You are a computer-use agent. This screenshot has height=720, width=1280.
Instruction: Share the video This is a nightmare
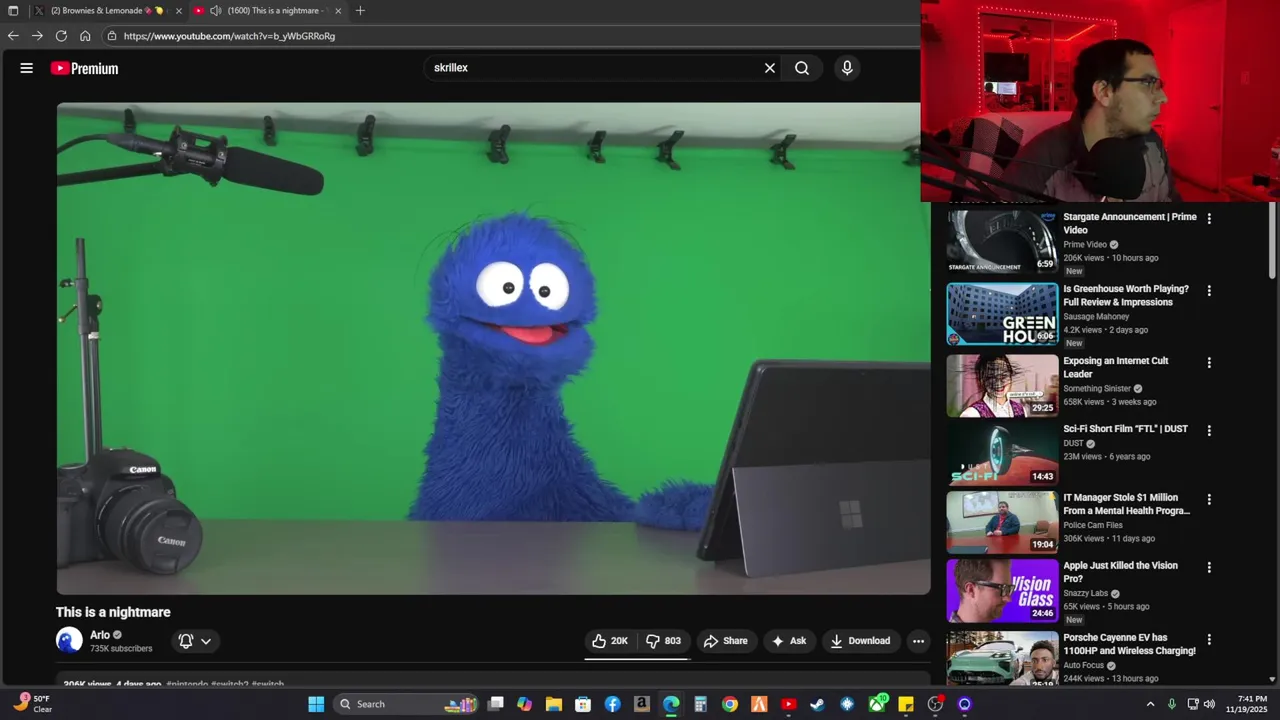pyautogui.click(x=726, y=641)
